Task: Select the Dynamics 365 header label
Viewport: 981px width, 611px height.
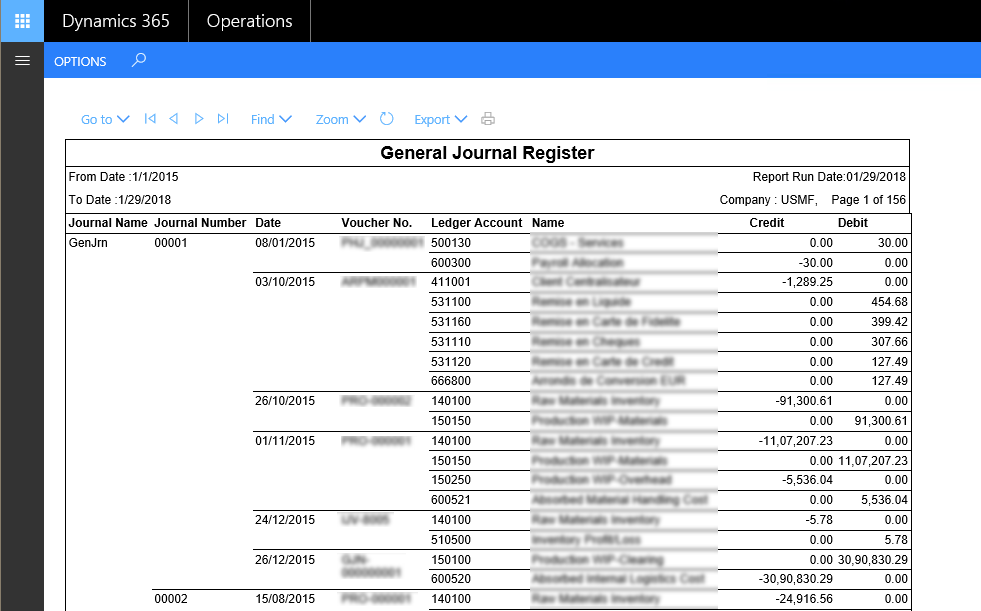Action: click(x=115, y=20)
